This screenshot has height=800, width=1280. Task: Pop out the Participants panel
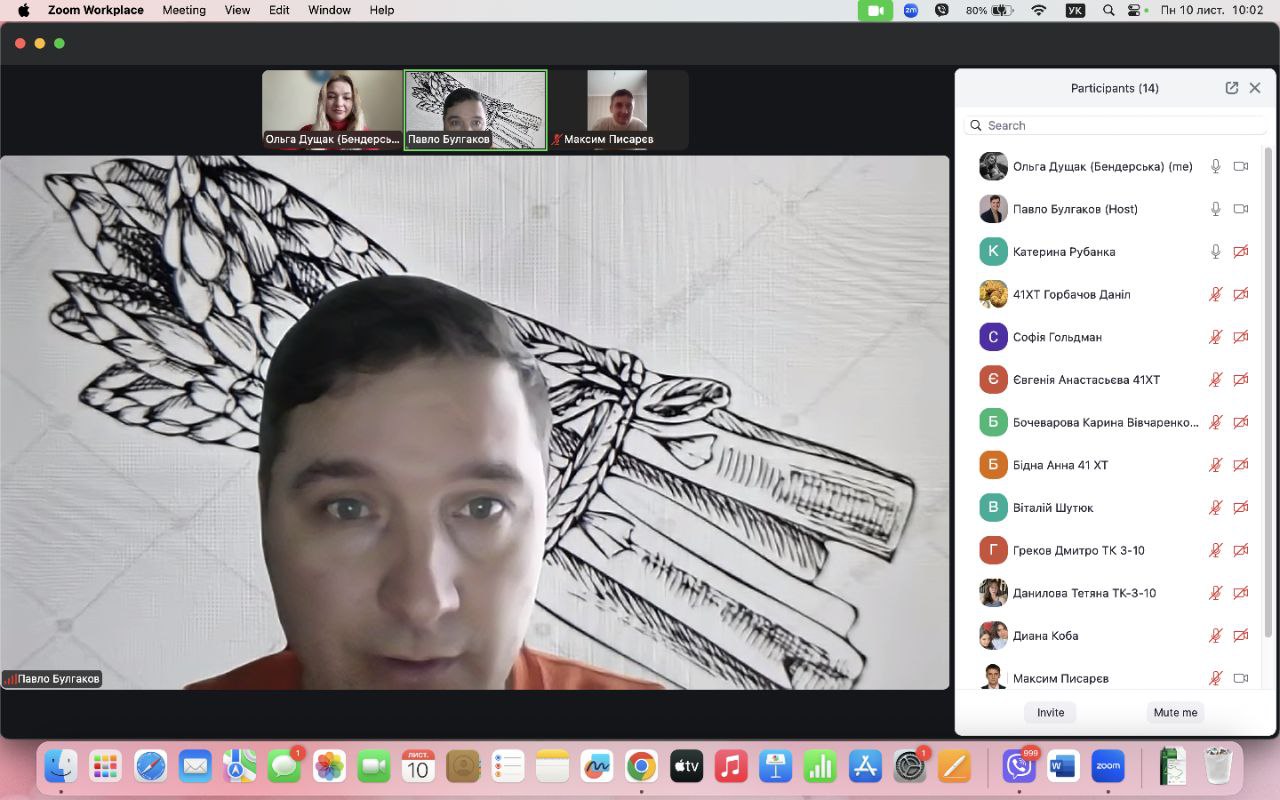tap(1232, 88)
